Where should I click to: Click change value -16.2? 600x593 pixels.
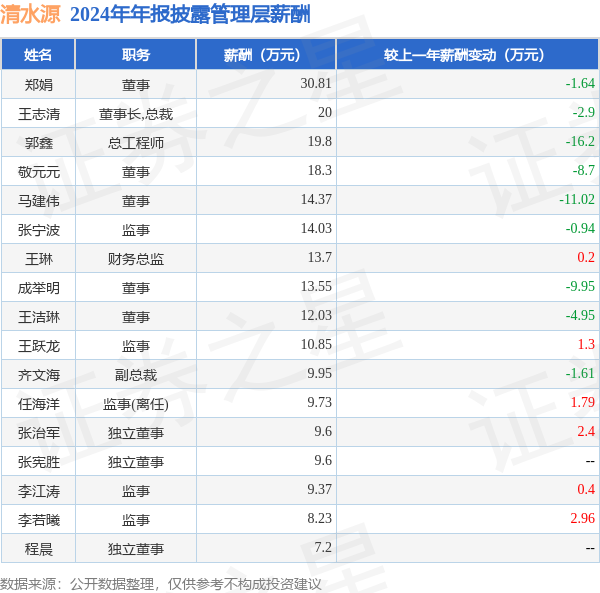tap(580, 141)
